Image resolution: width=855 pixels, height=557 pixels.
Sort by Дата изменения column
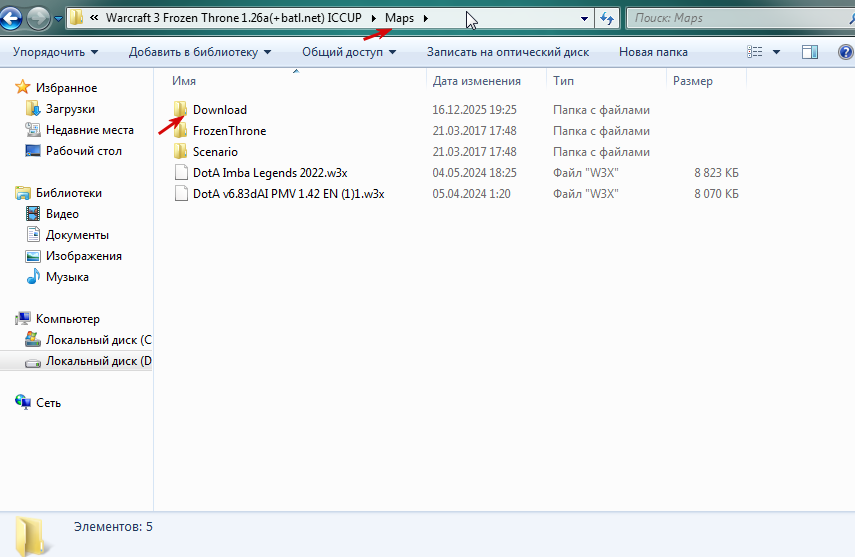(x=477, y=81)
